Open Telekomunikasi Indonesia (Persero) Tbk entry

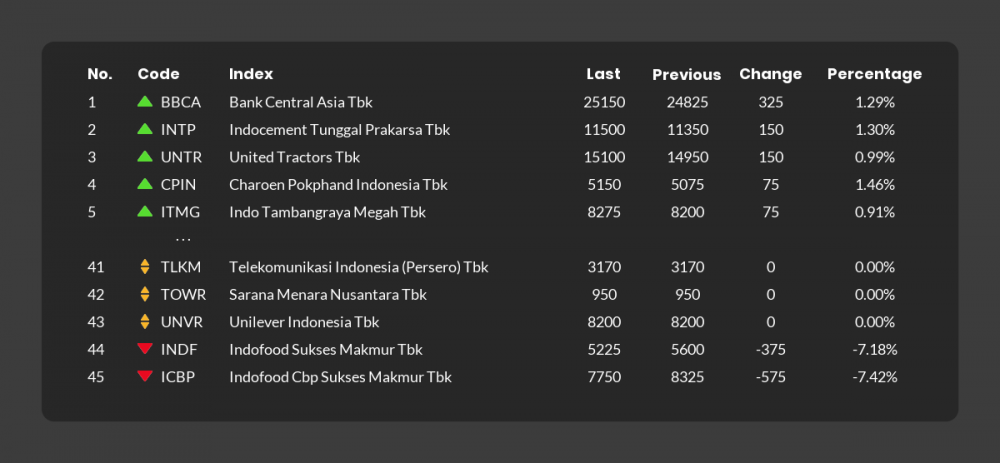[358, 267]
